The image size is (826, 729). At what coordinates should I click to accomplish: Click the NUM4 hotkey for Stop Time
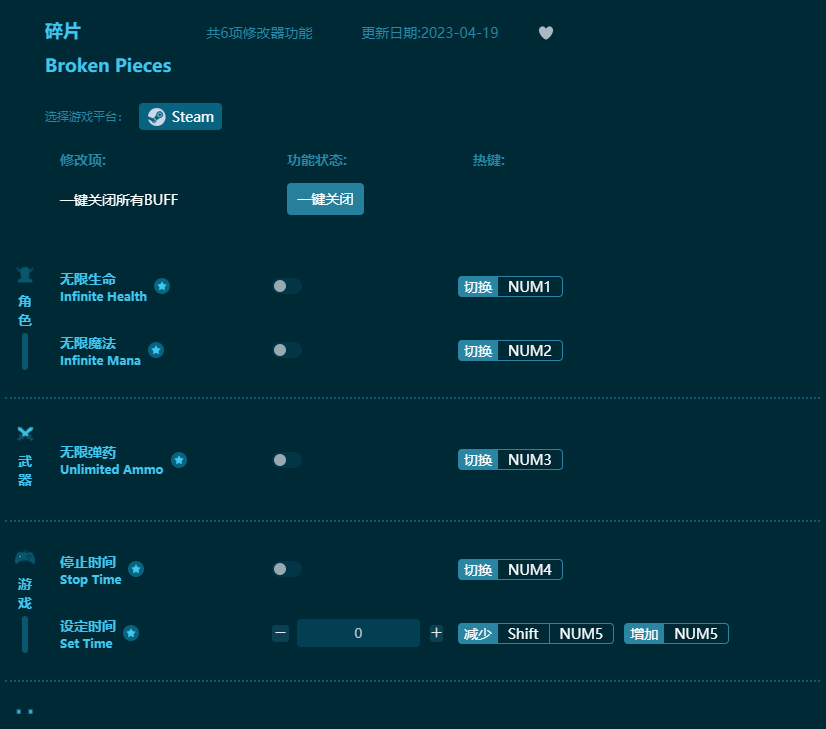(x=529, y=569)
